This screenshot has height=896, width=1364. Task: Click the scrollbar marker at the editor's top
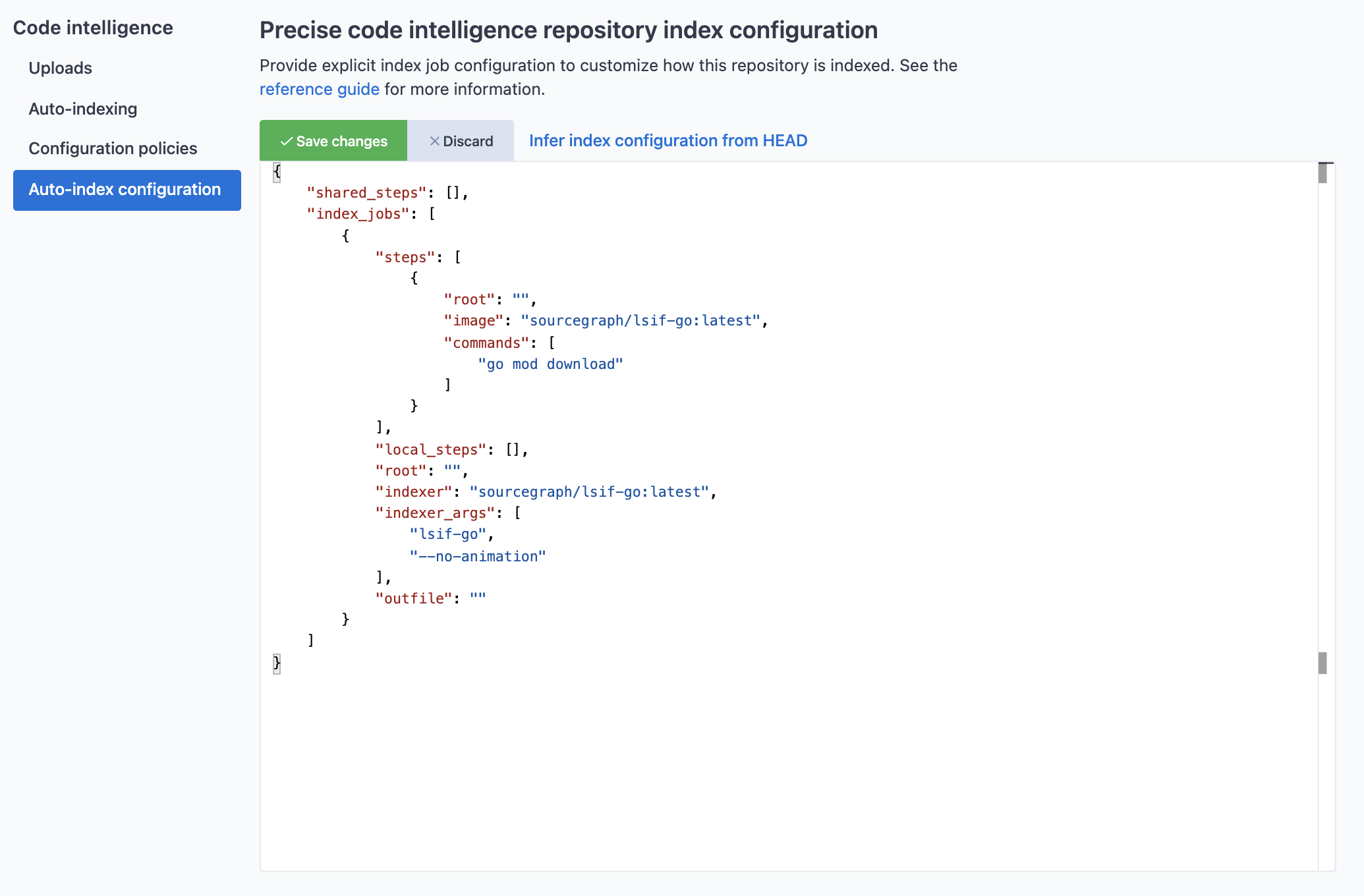pyautogui.click(x=1322, y=173)
